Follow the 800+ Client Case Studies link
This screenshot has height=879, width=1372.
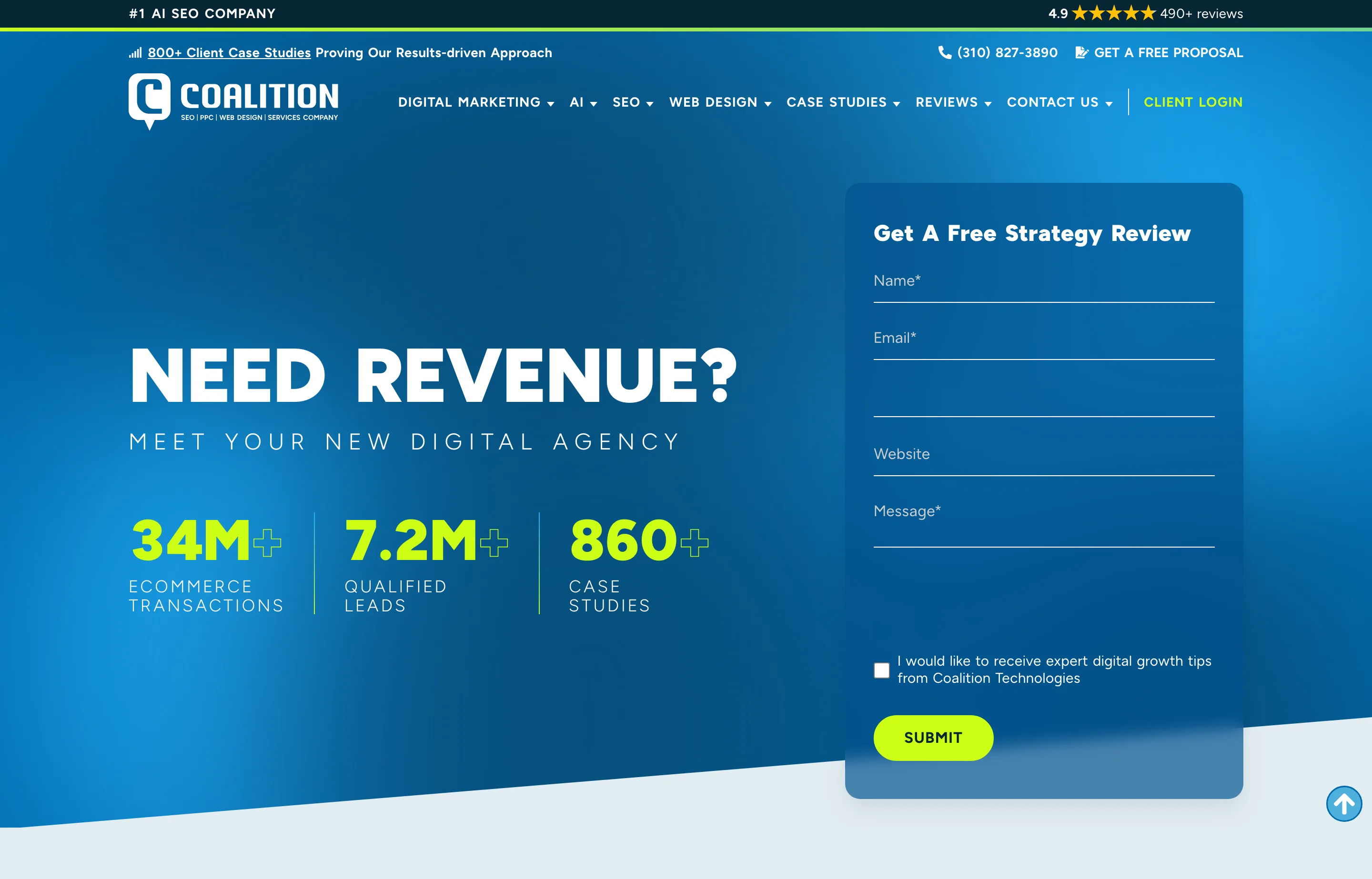pyautogui.click(x=229, y=53)
